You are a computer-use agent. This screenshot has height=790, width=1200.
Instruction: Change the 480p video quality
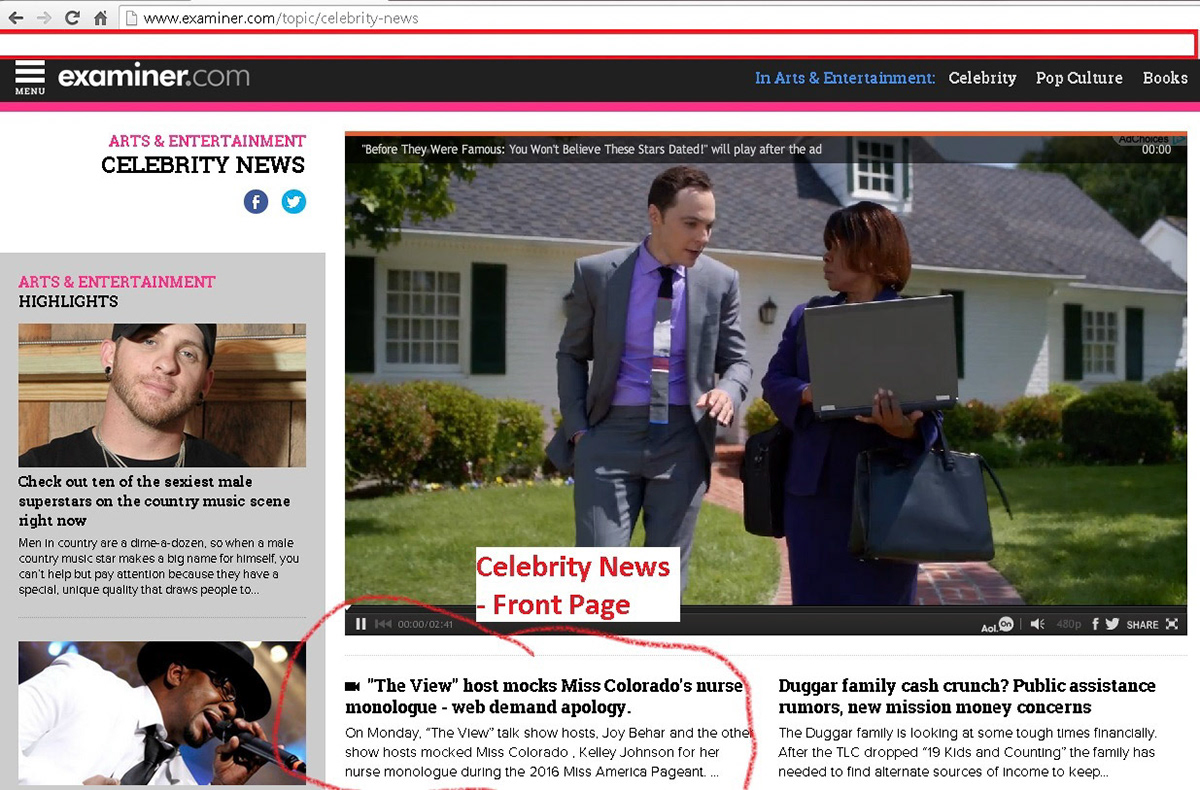point(1069,624)
